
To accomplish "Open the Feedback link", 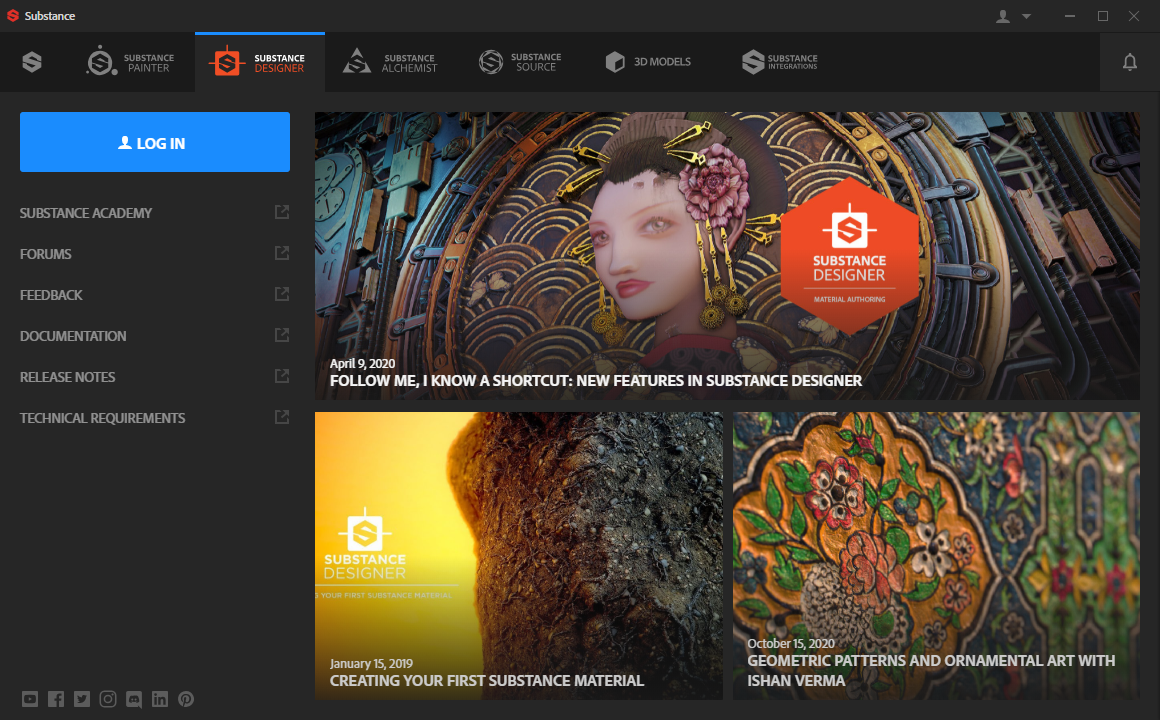I will (51, 295).
